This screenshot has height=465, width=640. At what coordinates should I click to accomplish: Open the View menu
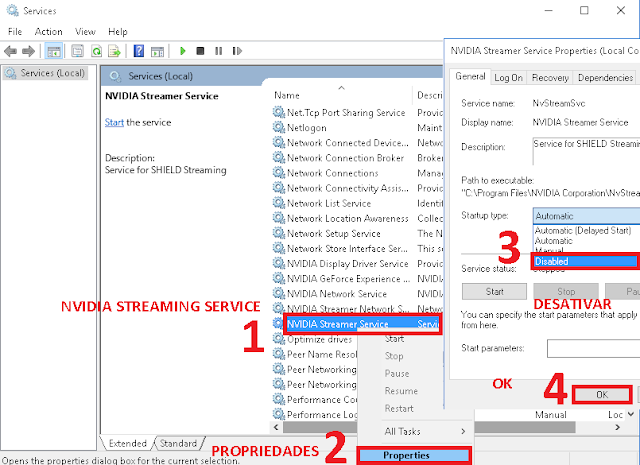click(x=85, y=31)
